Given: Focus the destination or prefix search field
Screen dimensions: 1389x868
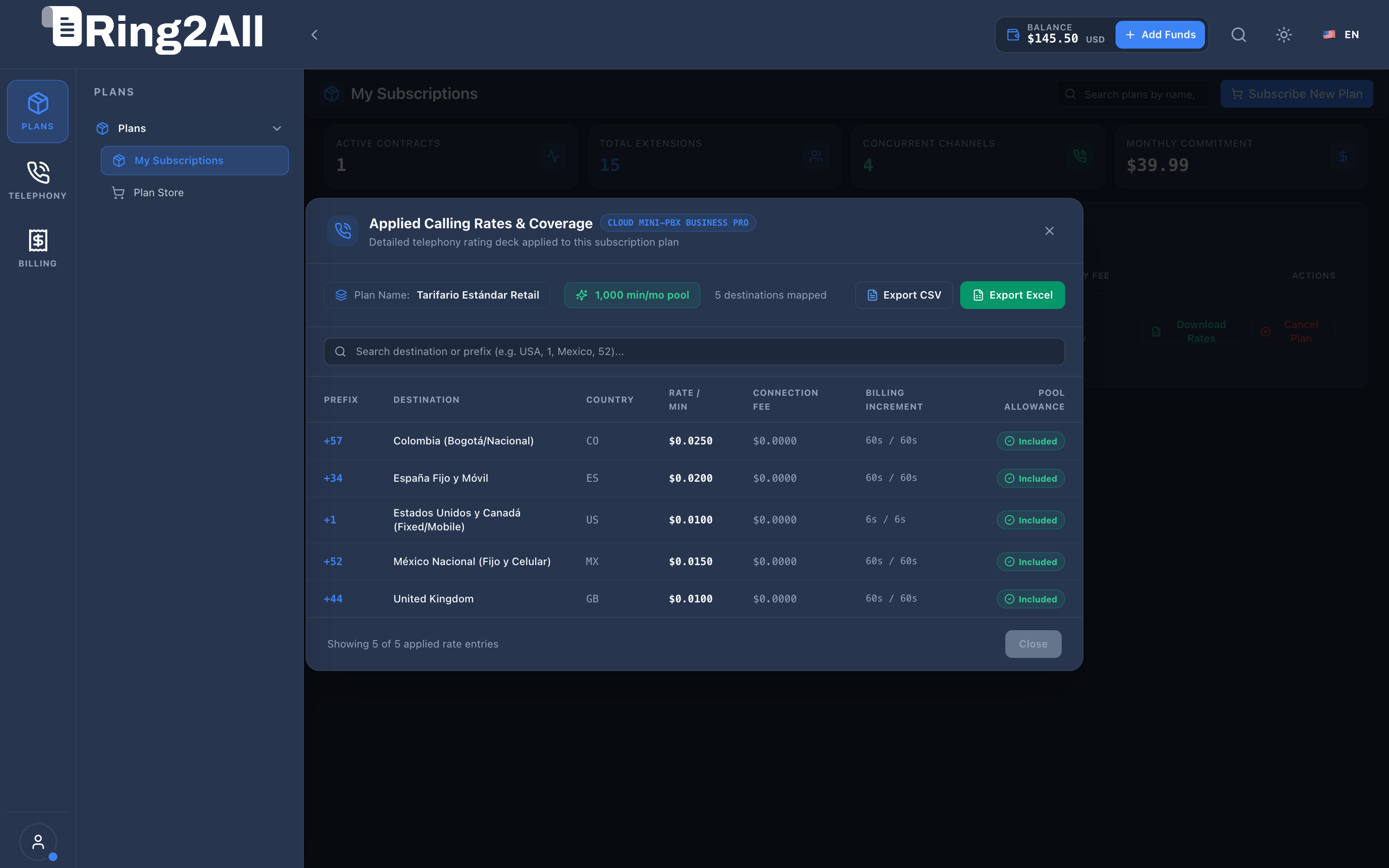Looking at the screenshot, I should pyautogui.click(x=694, y=352).
